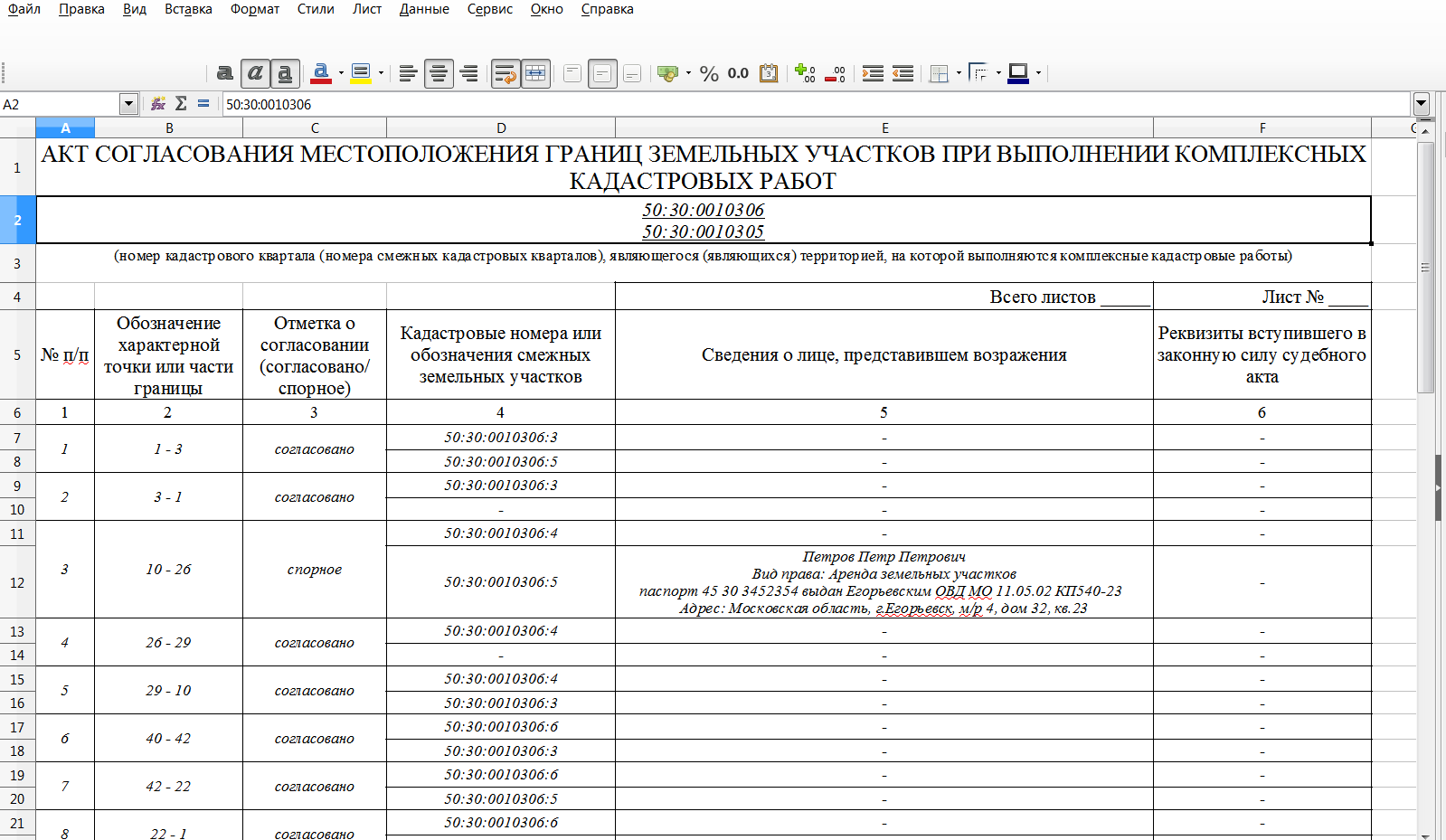Open the Стили menu
Screen dimensions: 1446x840
(x=316, y=9)
